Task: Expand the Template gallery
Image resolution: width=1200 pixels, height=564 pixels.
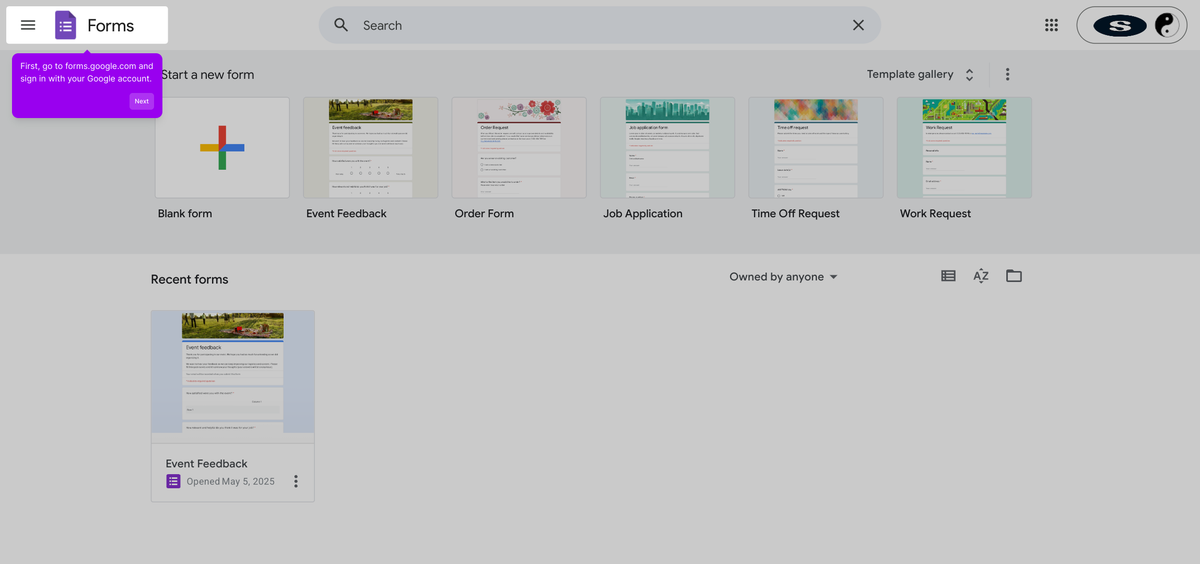Action: (x=921, y=74)
